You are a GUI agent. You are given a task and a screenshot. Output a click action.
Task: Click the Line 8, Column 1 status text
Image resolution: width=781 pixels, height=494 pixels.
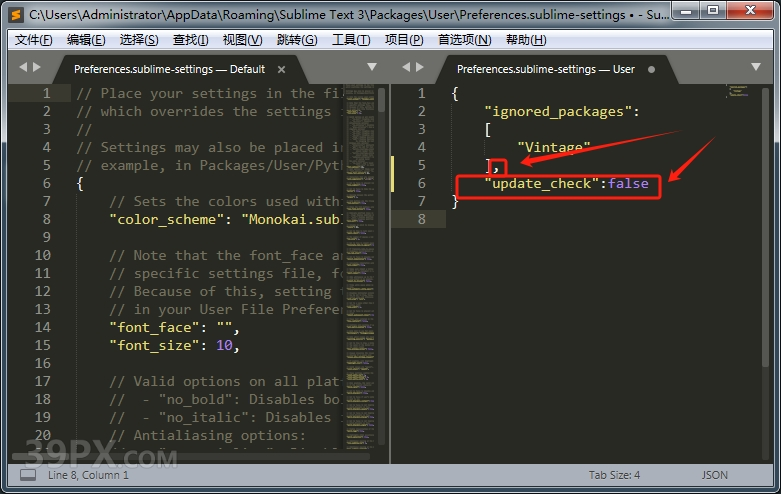tap(88, 475)
